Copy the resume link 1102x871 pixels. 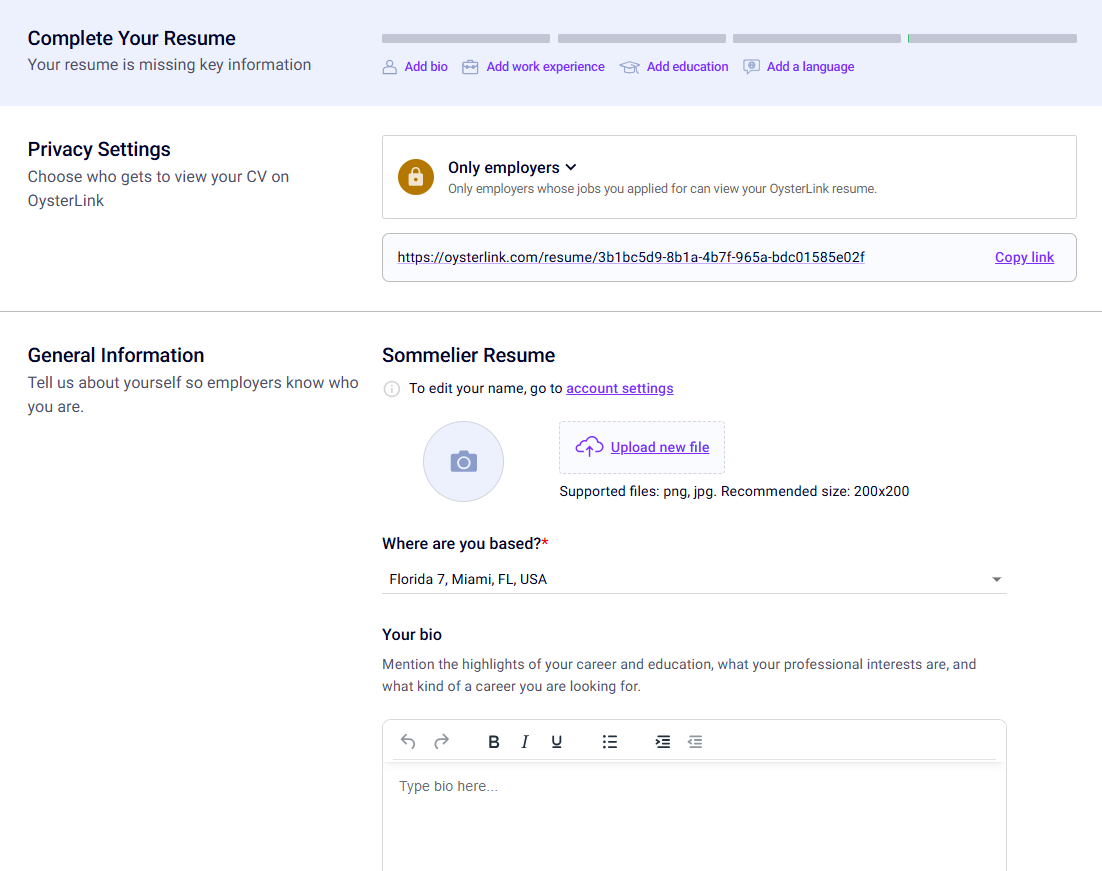click(x=1024, y=257)
